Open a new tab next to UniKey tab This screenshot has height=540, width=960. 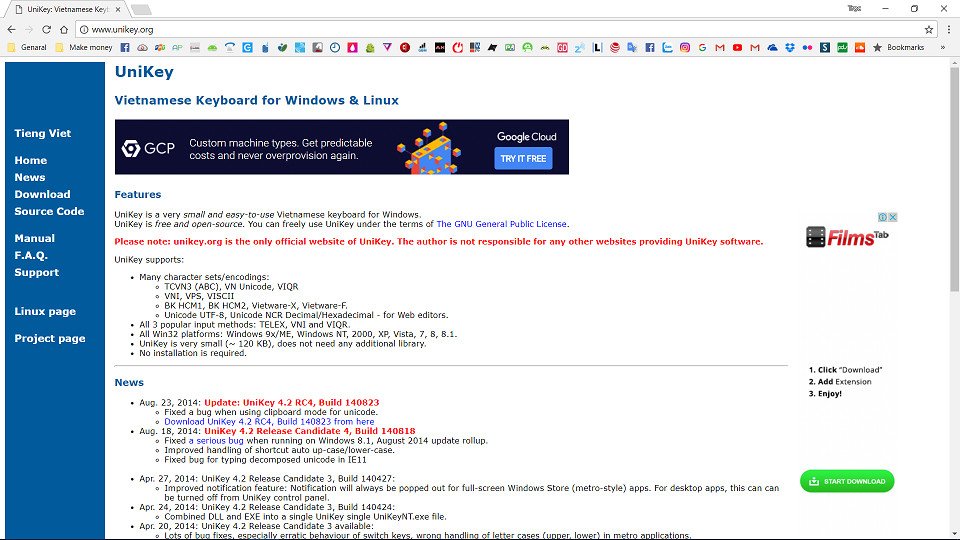click(x=141, y=9)
